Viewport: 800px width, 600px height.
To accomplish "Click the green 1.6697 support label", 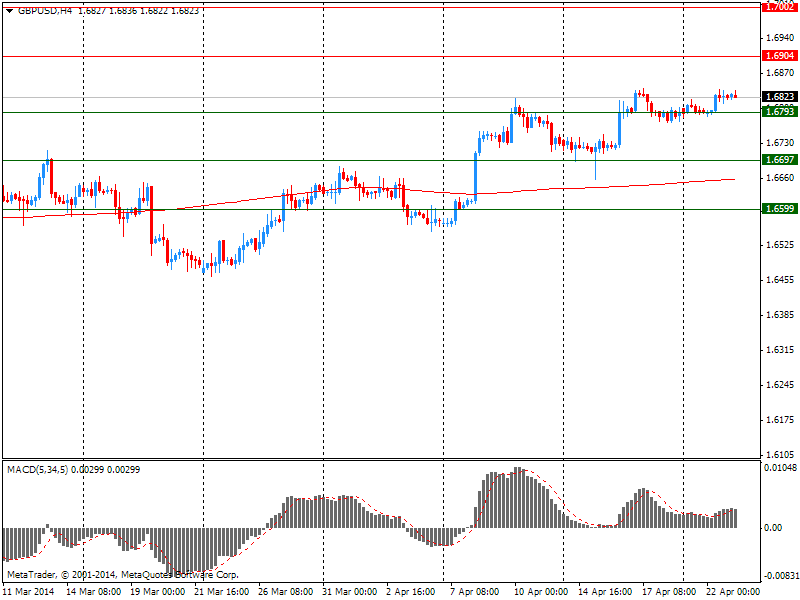I will 779,160.
